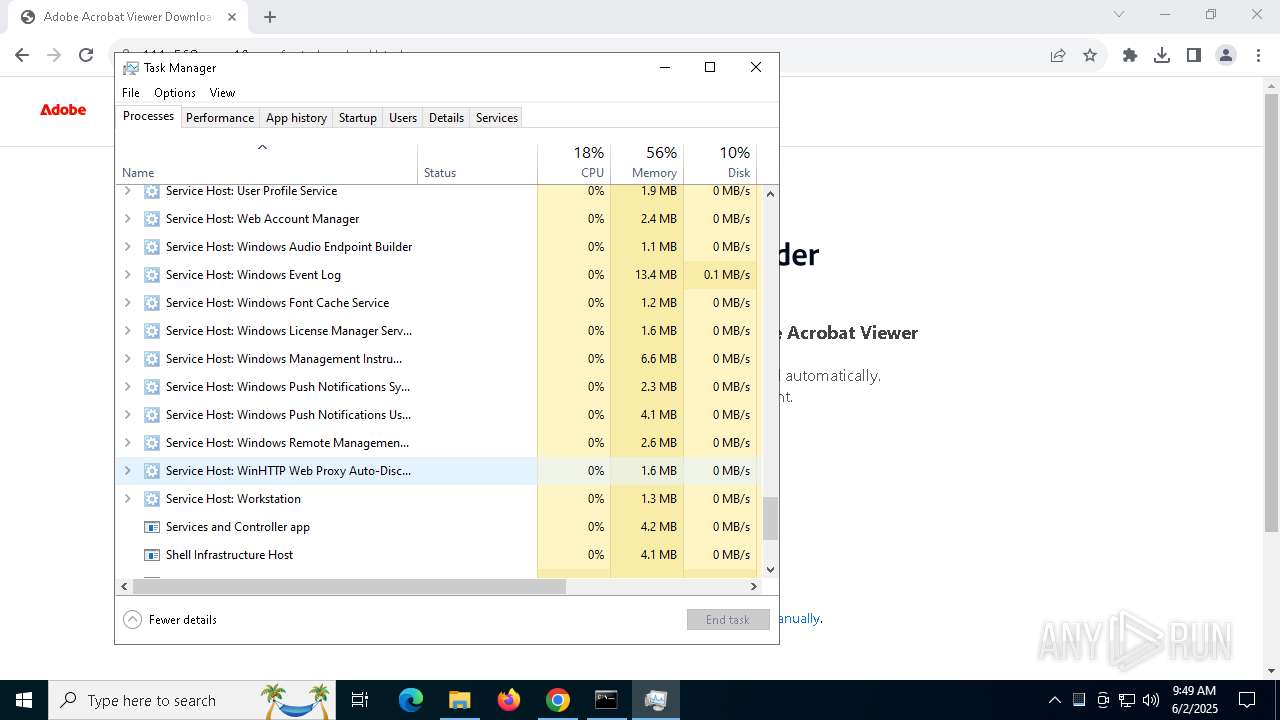Click the Shell Infrastructure Host icon
This screenshot has height=720, width=1280.
click(152, 555)
